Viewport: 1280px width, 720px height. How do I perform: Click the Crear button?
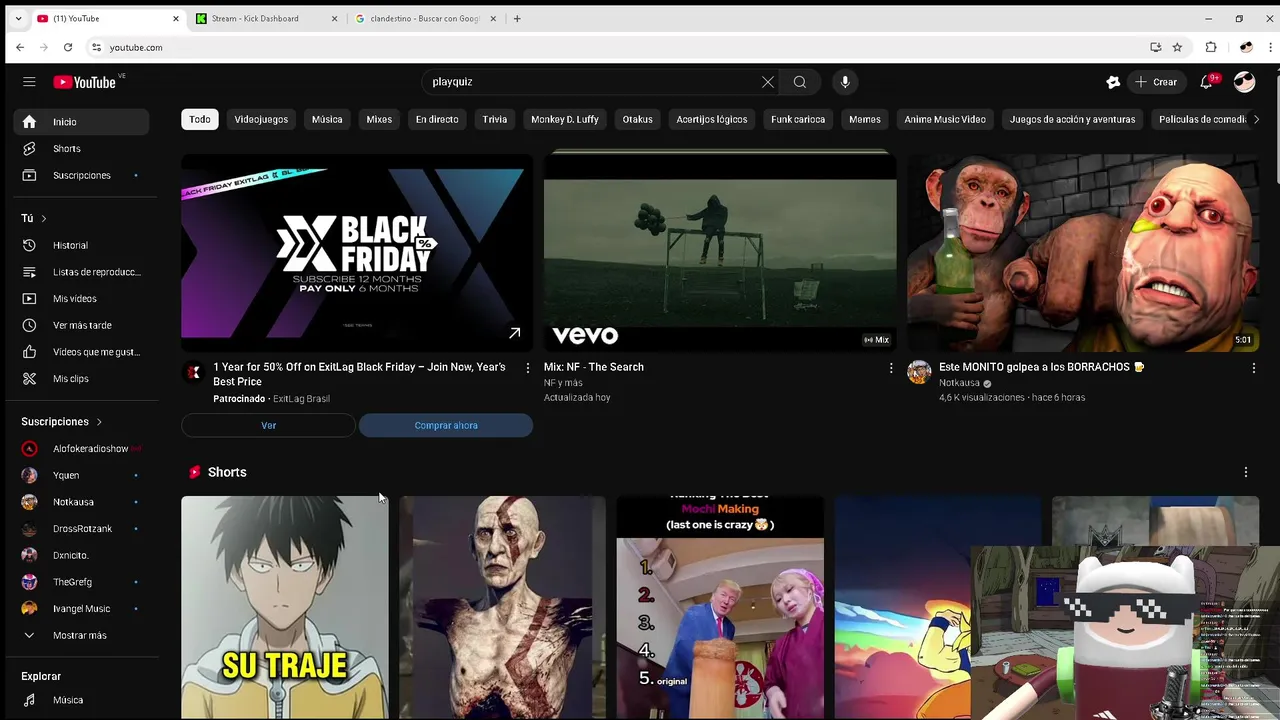(x=1157, y=82)
